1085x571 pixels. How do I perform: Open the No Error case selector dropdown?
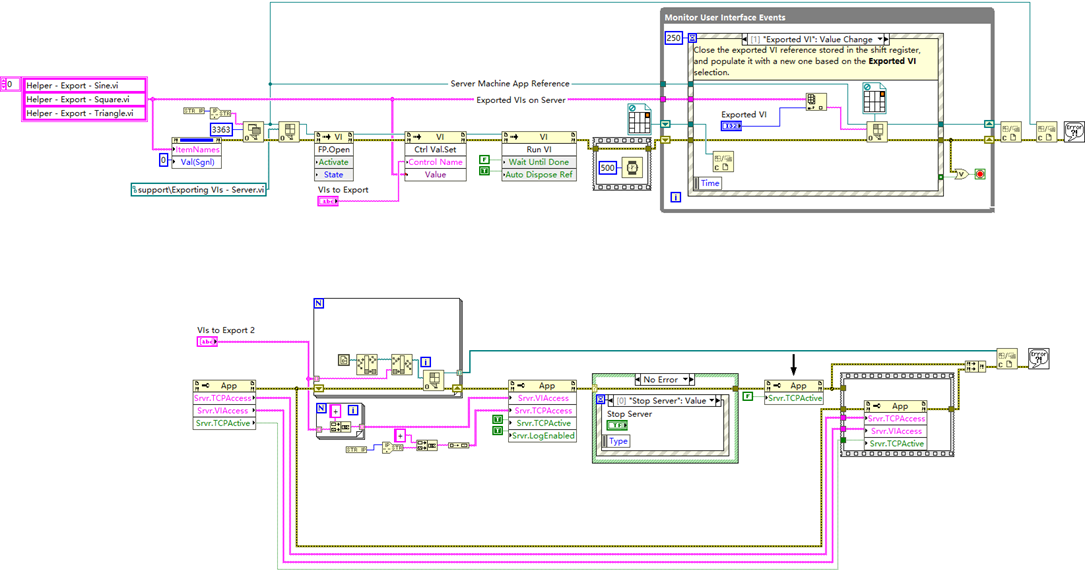click(685, 380)
